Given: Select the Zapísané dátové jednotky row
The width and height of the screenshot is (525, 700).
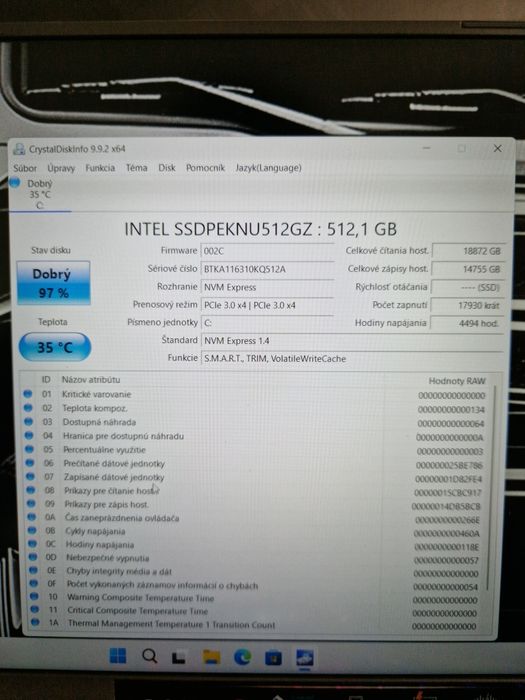Looking at the screenshot, I should click(254, 478).
